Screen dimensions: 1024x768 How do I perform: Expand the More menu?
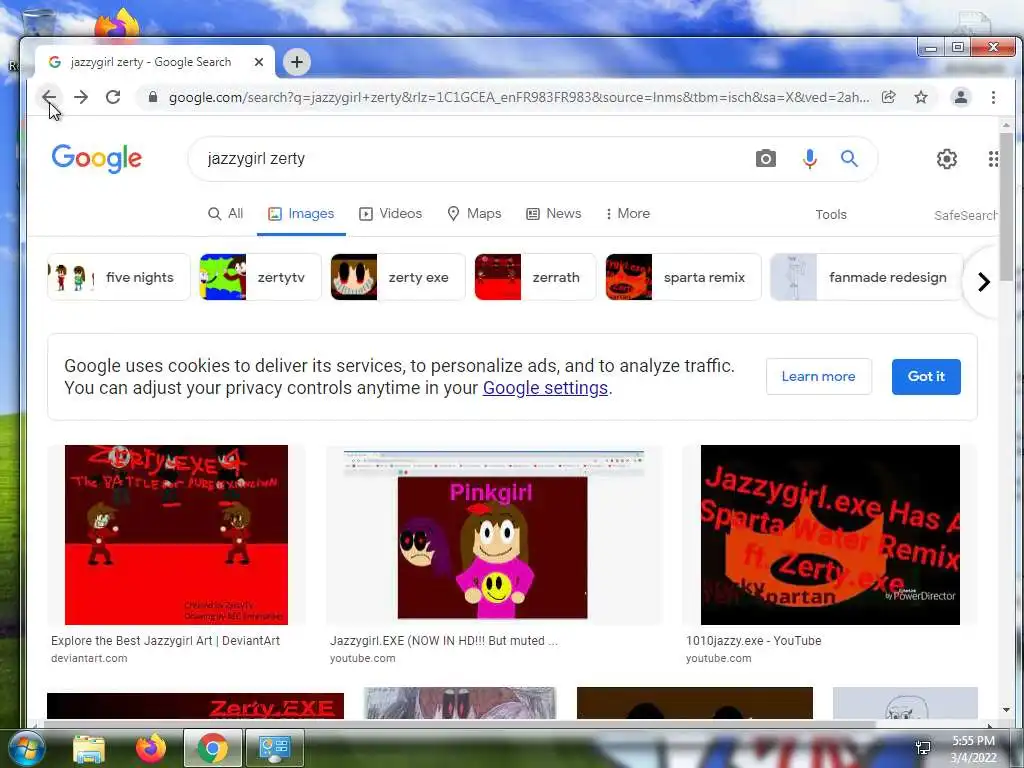click(x=628, y=214)
